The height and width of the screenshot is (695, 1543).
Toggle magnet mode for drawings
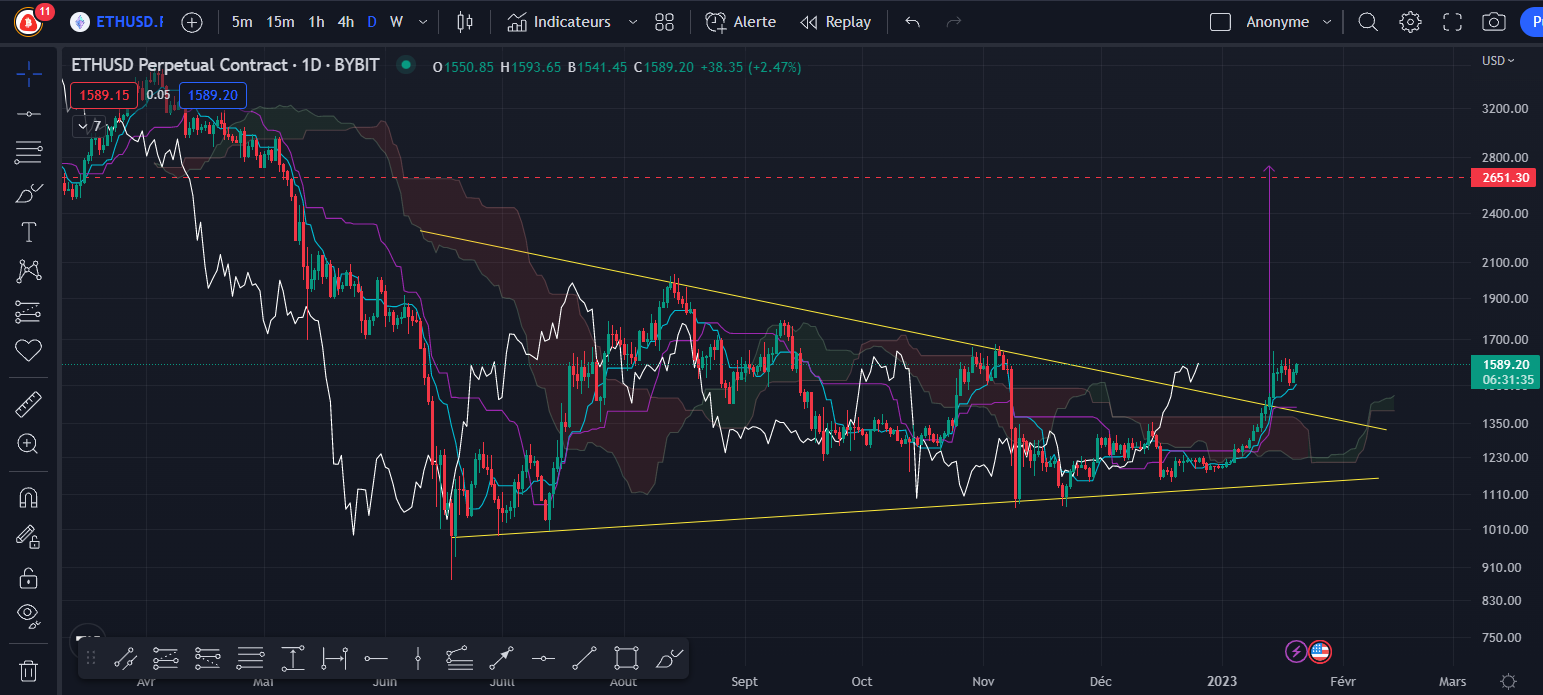[29, 497]
